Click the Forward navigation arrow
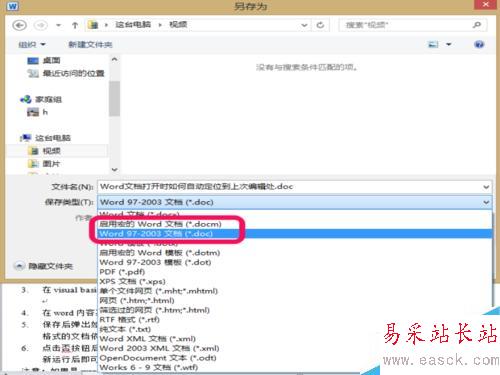500x375 pixels. 41,25
